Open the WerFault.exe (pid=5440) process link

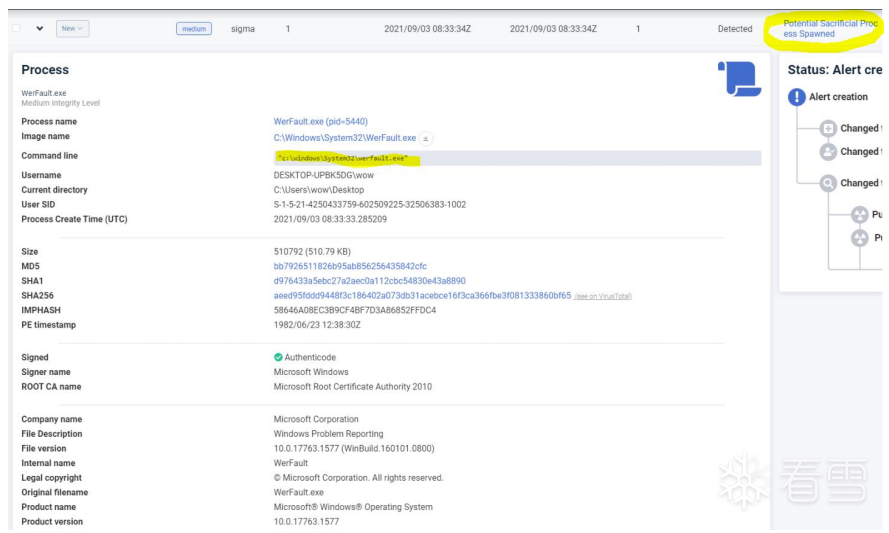click(320, 121)
